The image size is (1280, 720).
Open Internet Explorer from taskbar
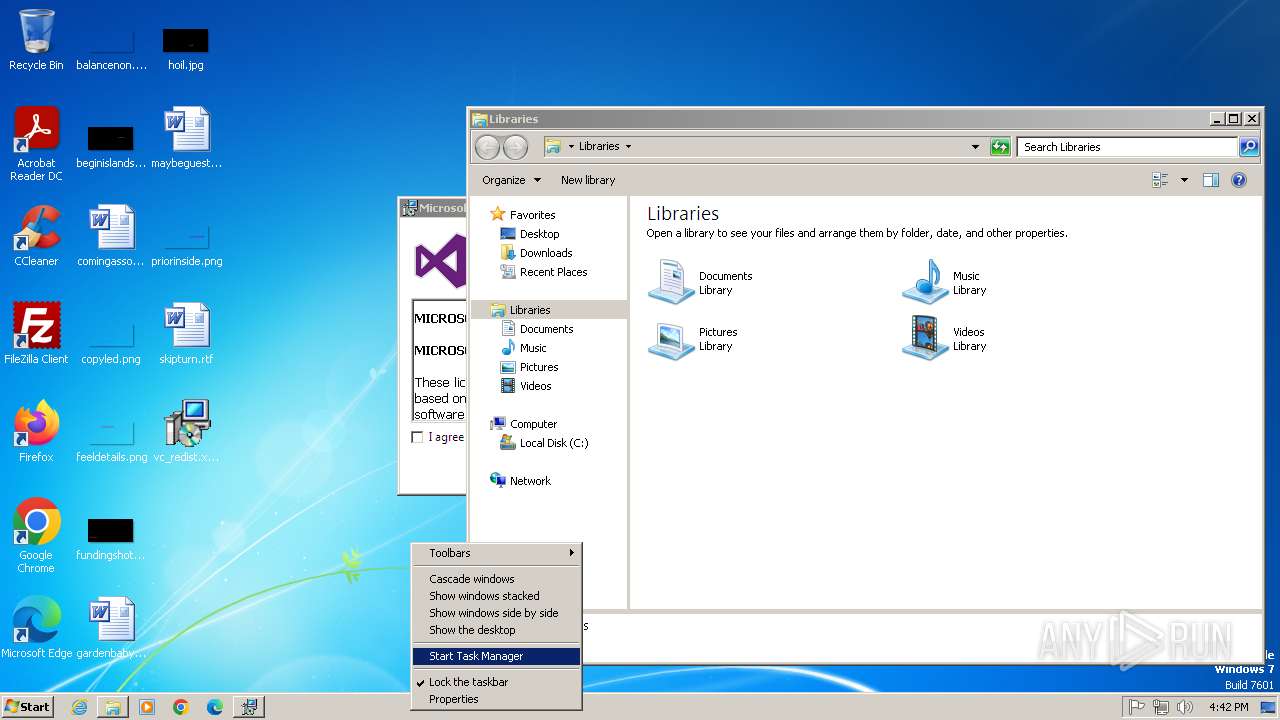click(79, 707)
